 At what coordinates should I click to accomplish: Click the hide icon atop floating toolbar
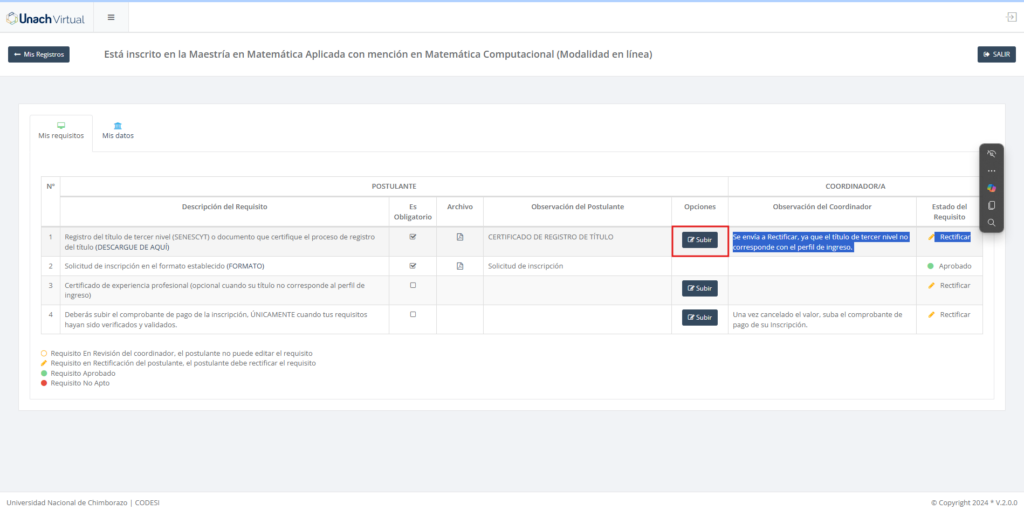click(x=991, y=154)
